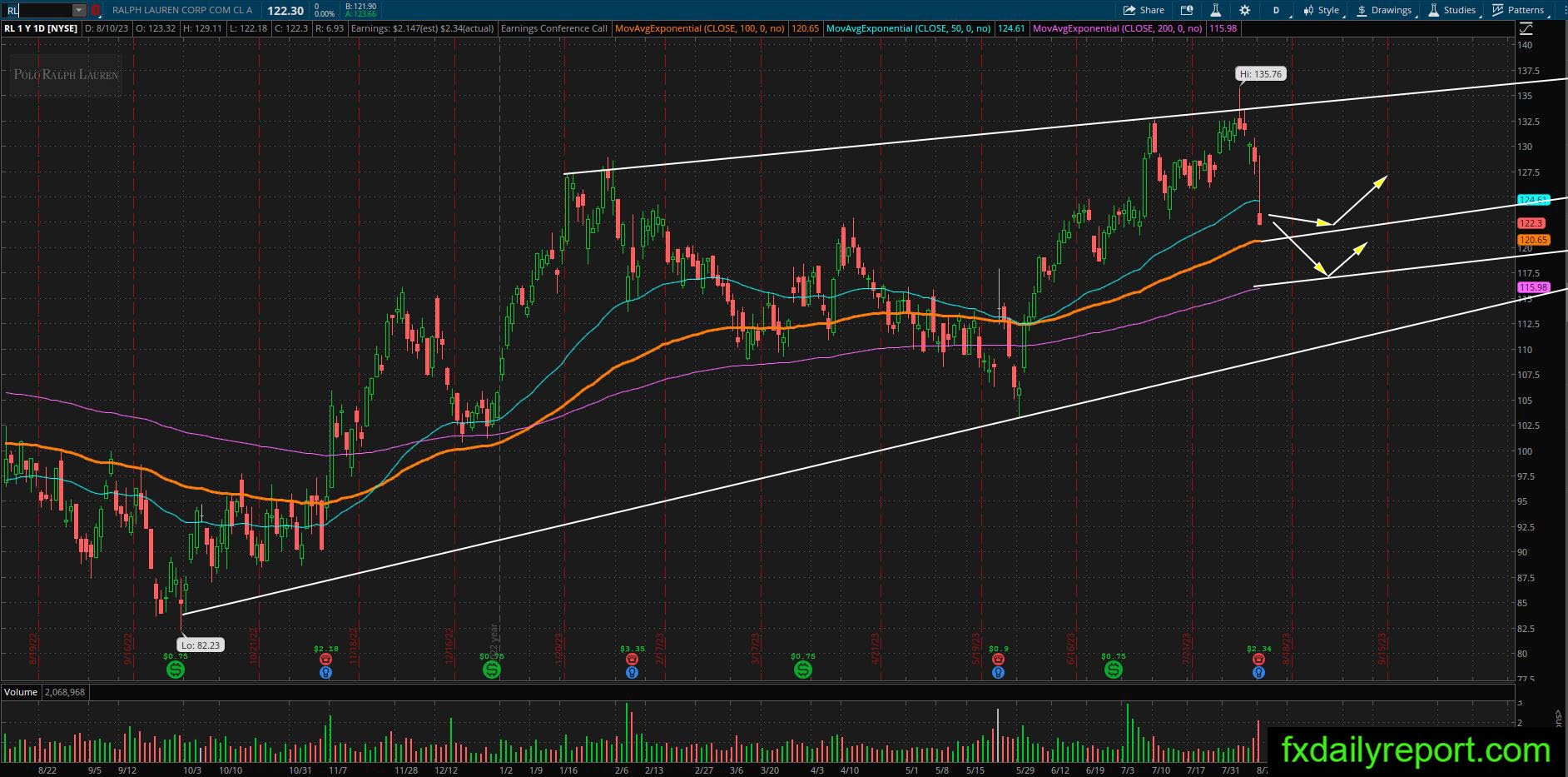This screenshot has width=1568, height=777.
Task: Open the Studies menu
Action: coord(1452,10)
